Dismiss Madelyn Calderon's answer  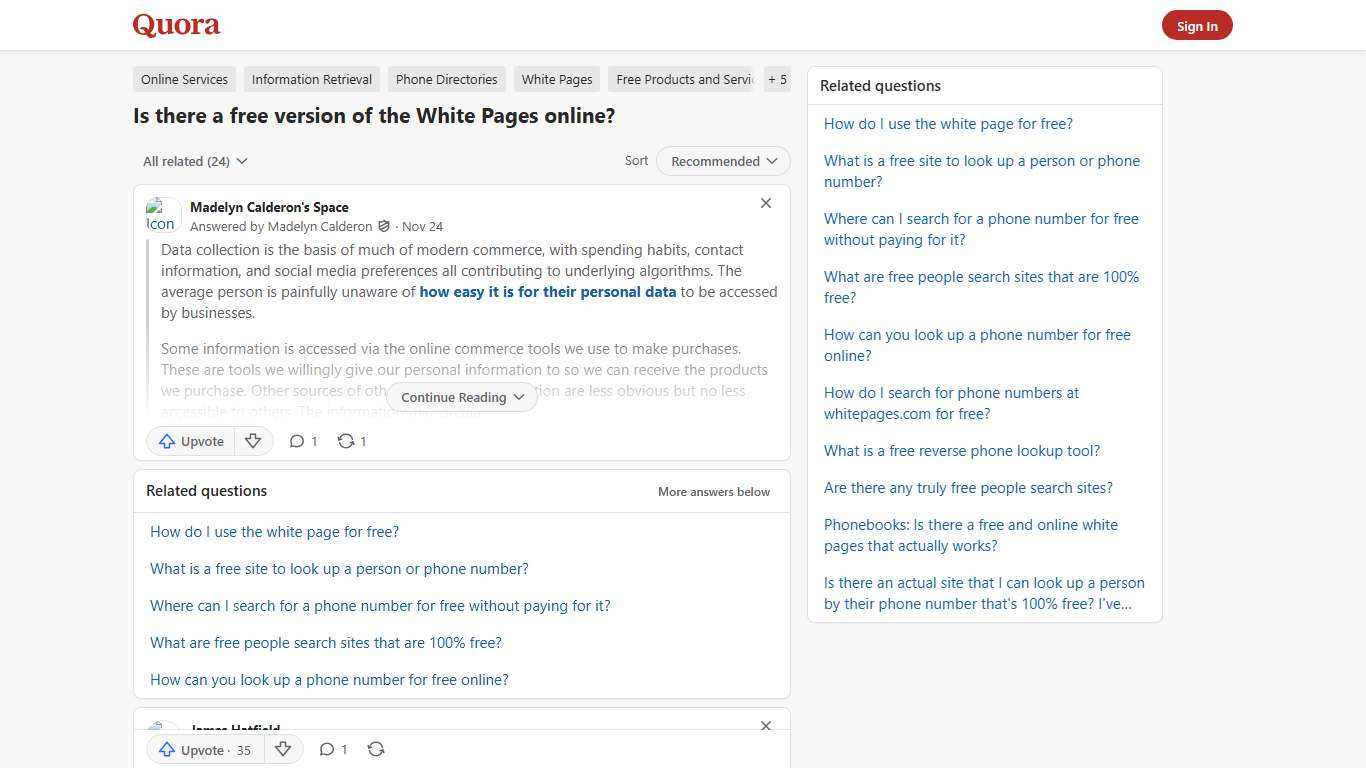coord(765,203)
